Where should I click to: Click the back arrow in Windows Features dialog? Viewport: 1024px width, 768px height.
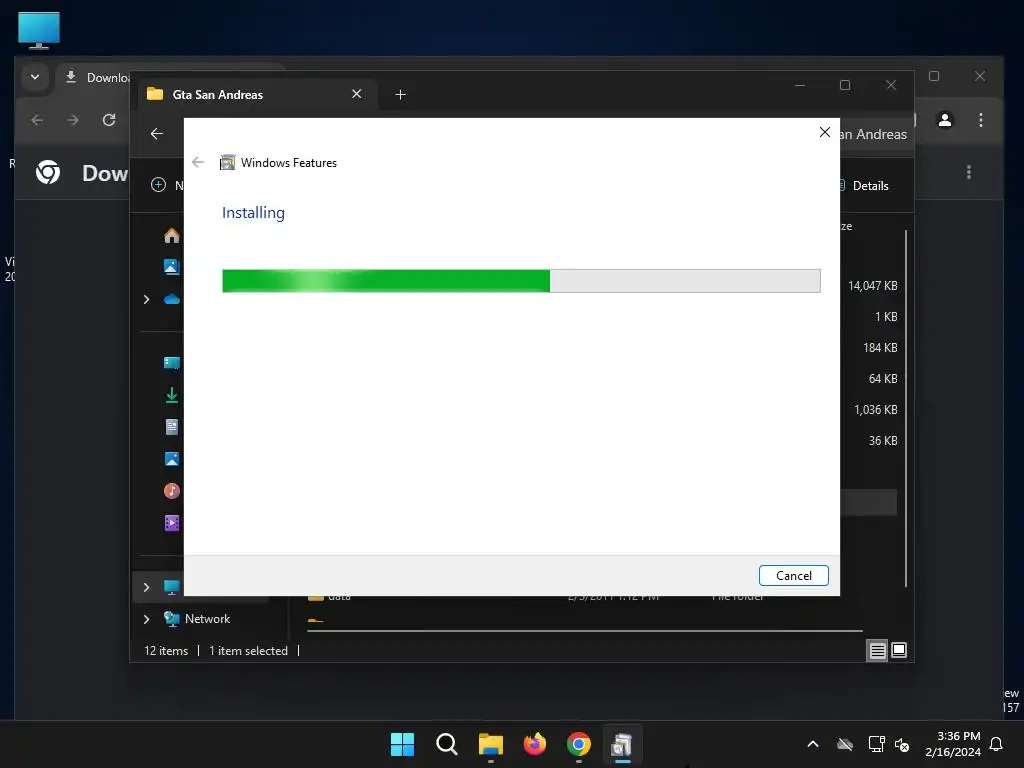tap(198, 162)
